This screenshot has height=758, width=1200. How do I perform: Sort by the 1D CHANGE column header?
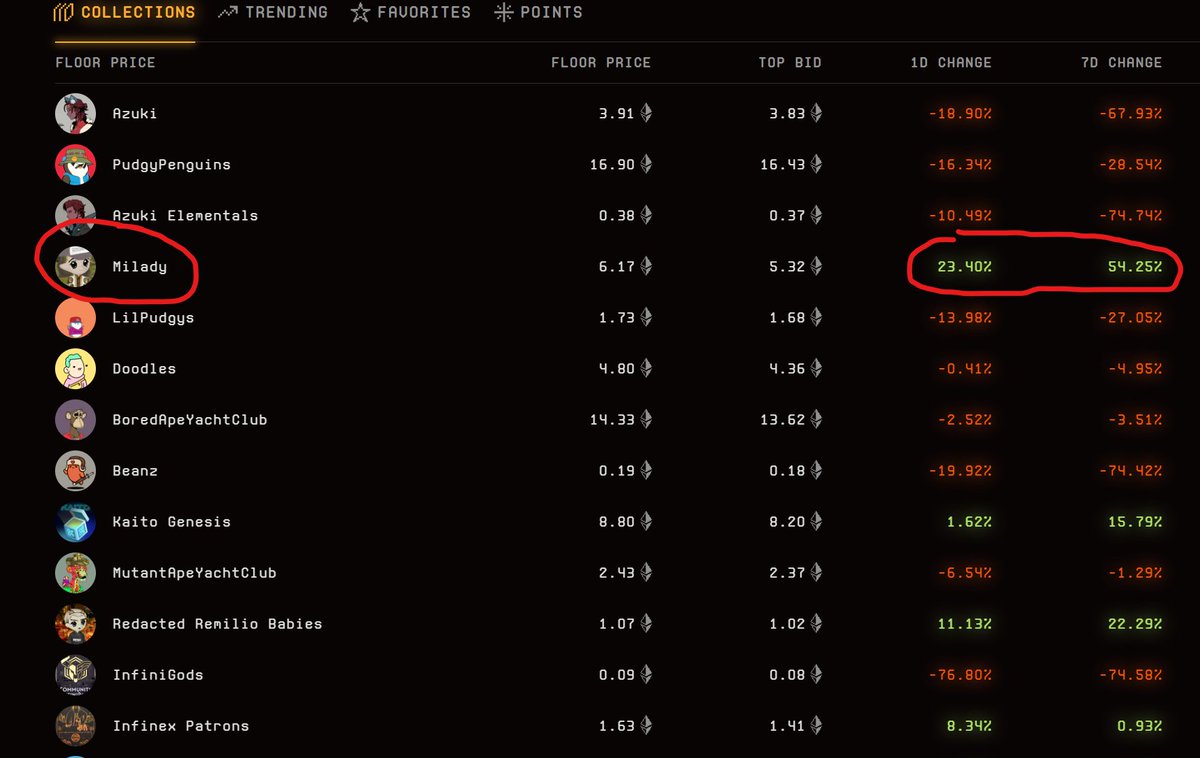[951, 62]
